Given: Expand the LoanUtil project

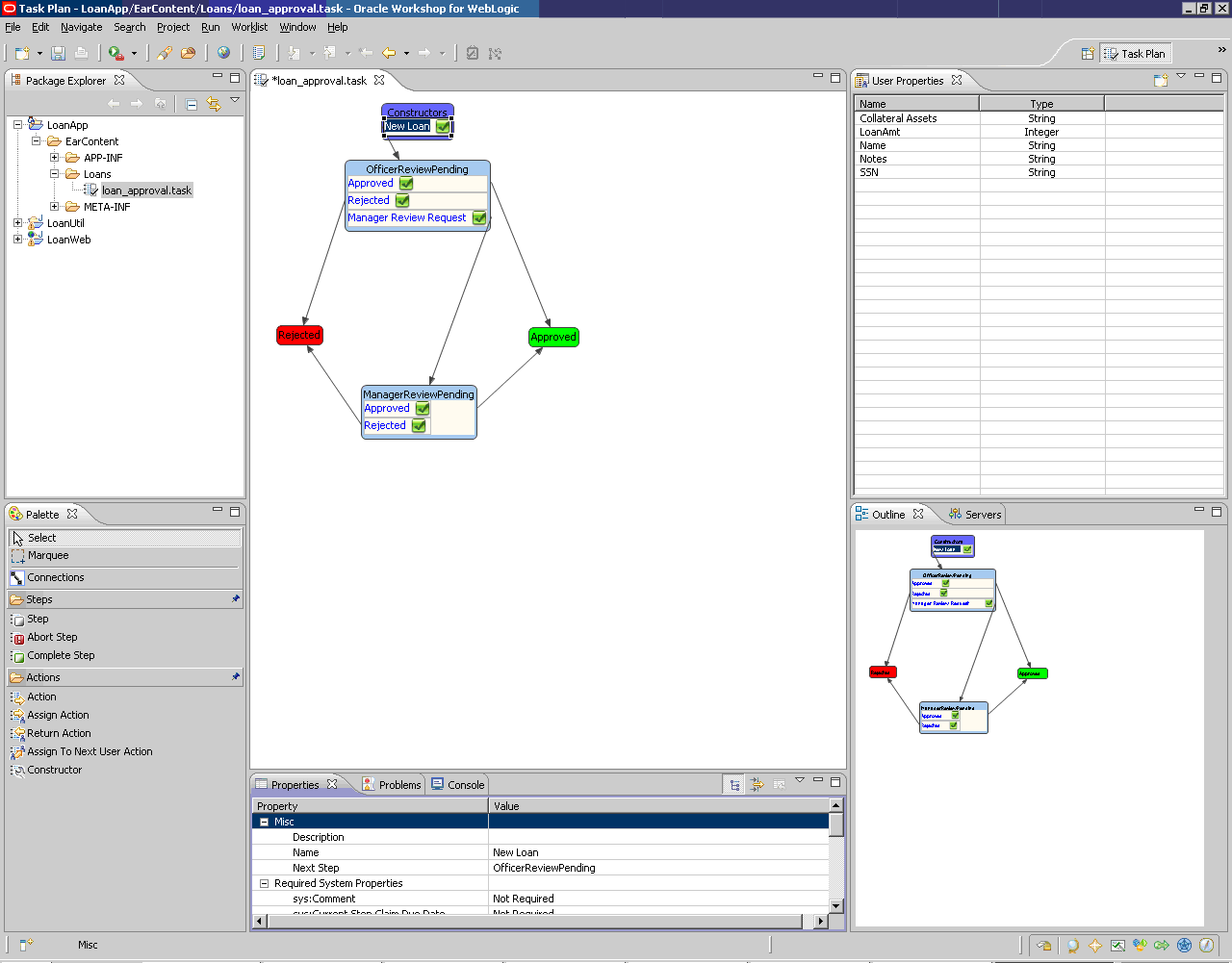Looking at the screenshot, I should coord(17,222).
